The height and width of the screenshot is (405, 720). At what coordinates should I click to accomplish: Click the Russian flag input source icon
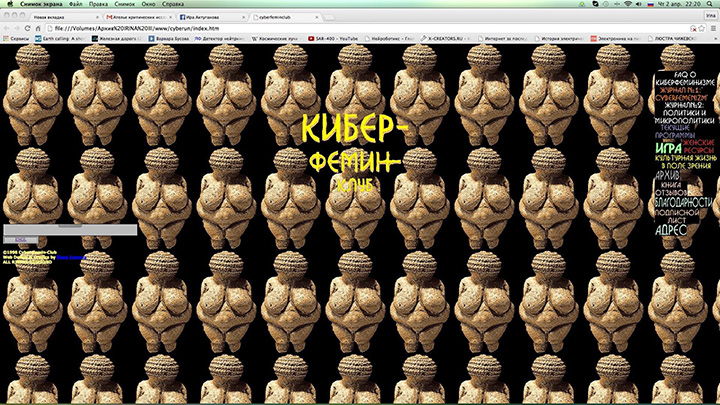(x=650, y=4)
